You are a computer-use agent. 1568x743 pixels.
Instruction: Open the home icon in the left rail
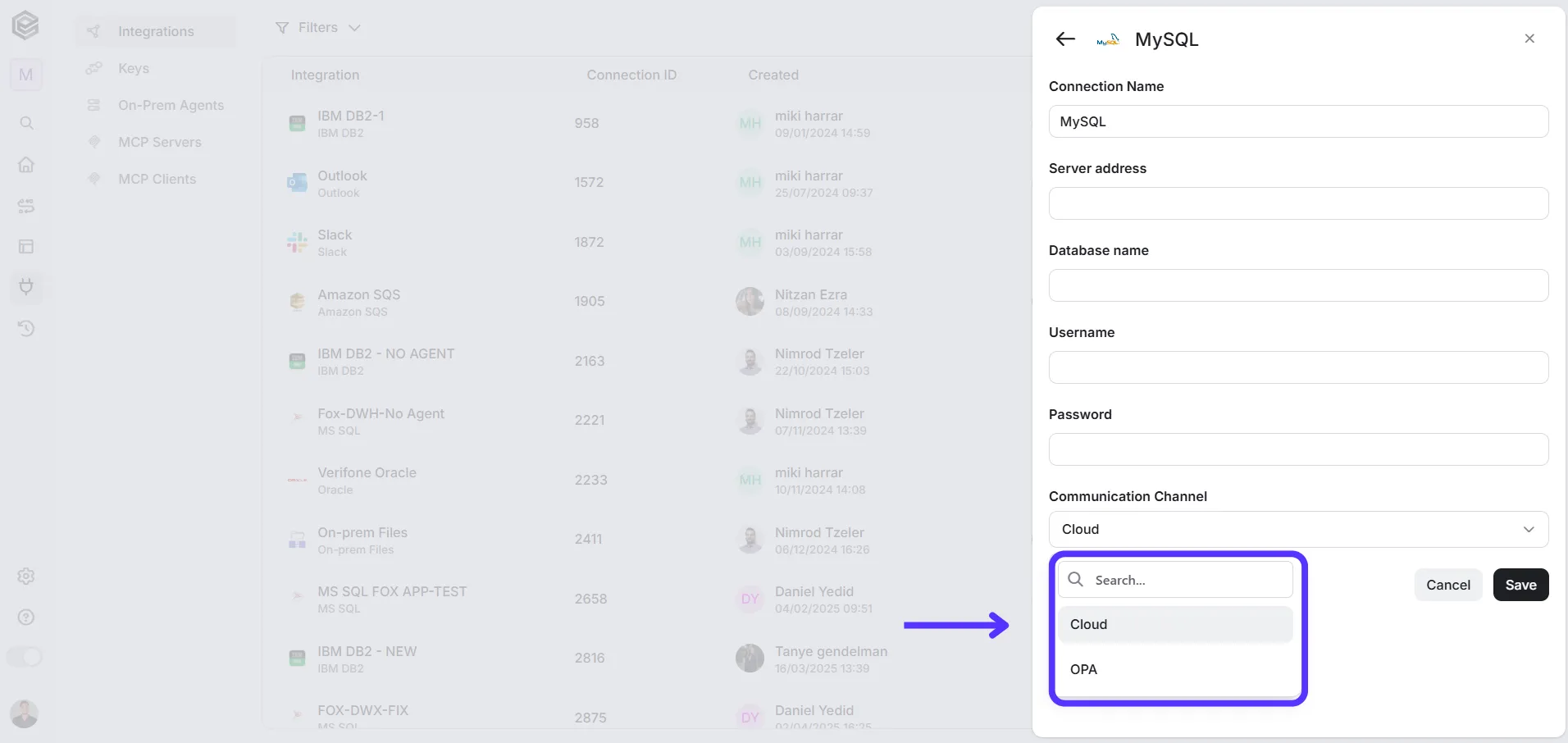(x=26, y=164)
